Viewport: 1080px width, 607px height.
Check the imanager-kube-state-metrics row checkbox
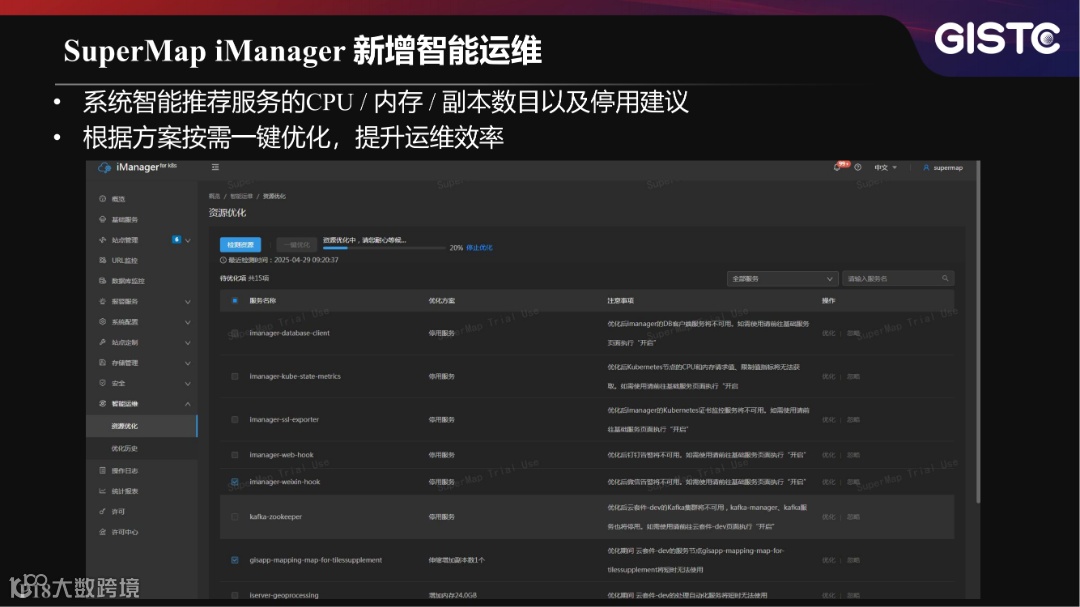click(235, 377)
